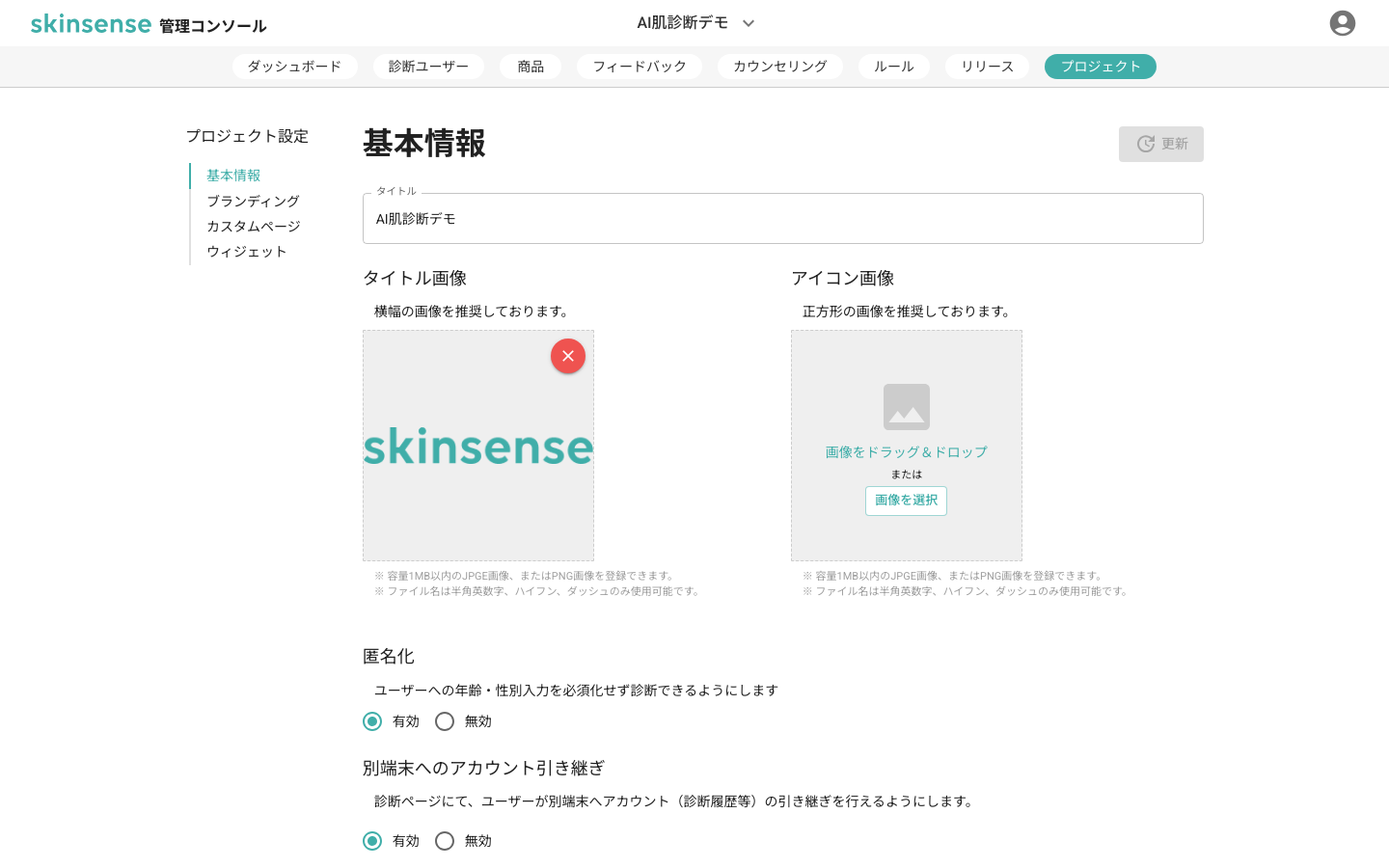1389x868 pixels.
Task: Switch to the 商品 tab
Action: (x=531, y=67)
